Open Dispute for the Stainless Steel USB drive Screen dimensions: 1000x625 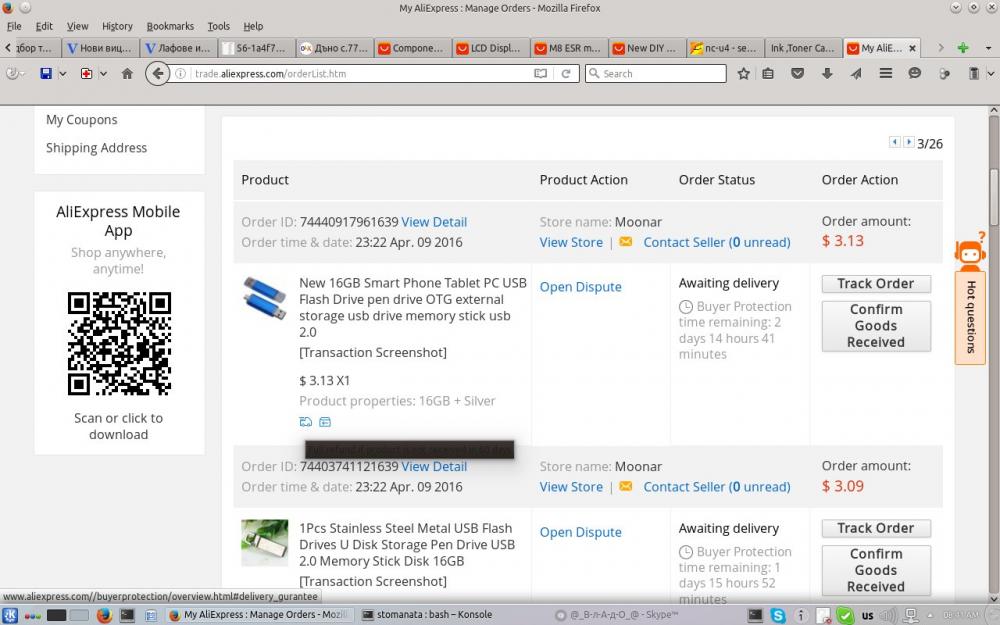580,532
